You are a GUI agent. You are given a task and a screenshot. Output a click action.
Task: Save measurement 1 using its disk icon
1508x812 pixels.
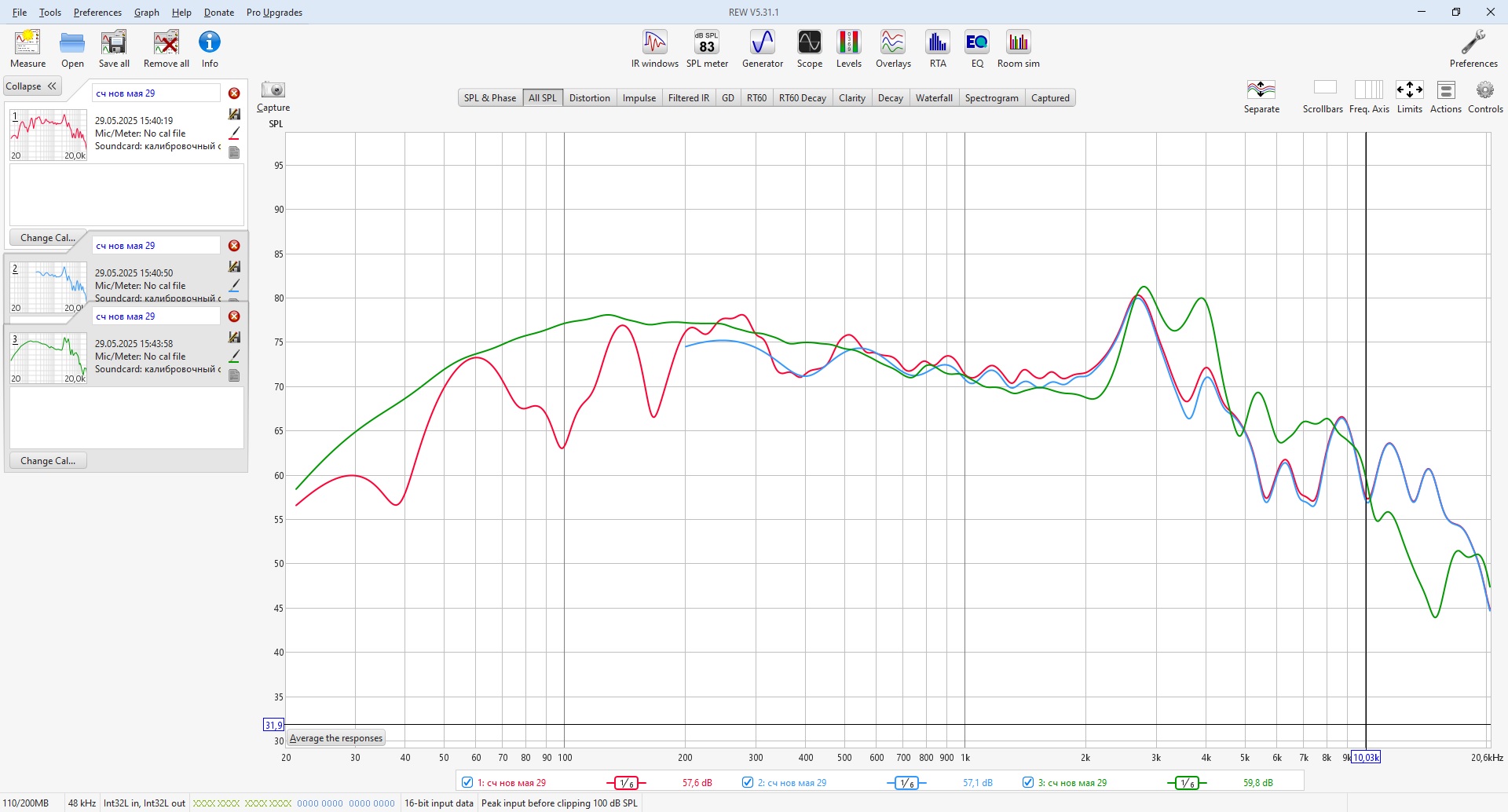pyautogui.click(x=234, y=114)
